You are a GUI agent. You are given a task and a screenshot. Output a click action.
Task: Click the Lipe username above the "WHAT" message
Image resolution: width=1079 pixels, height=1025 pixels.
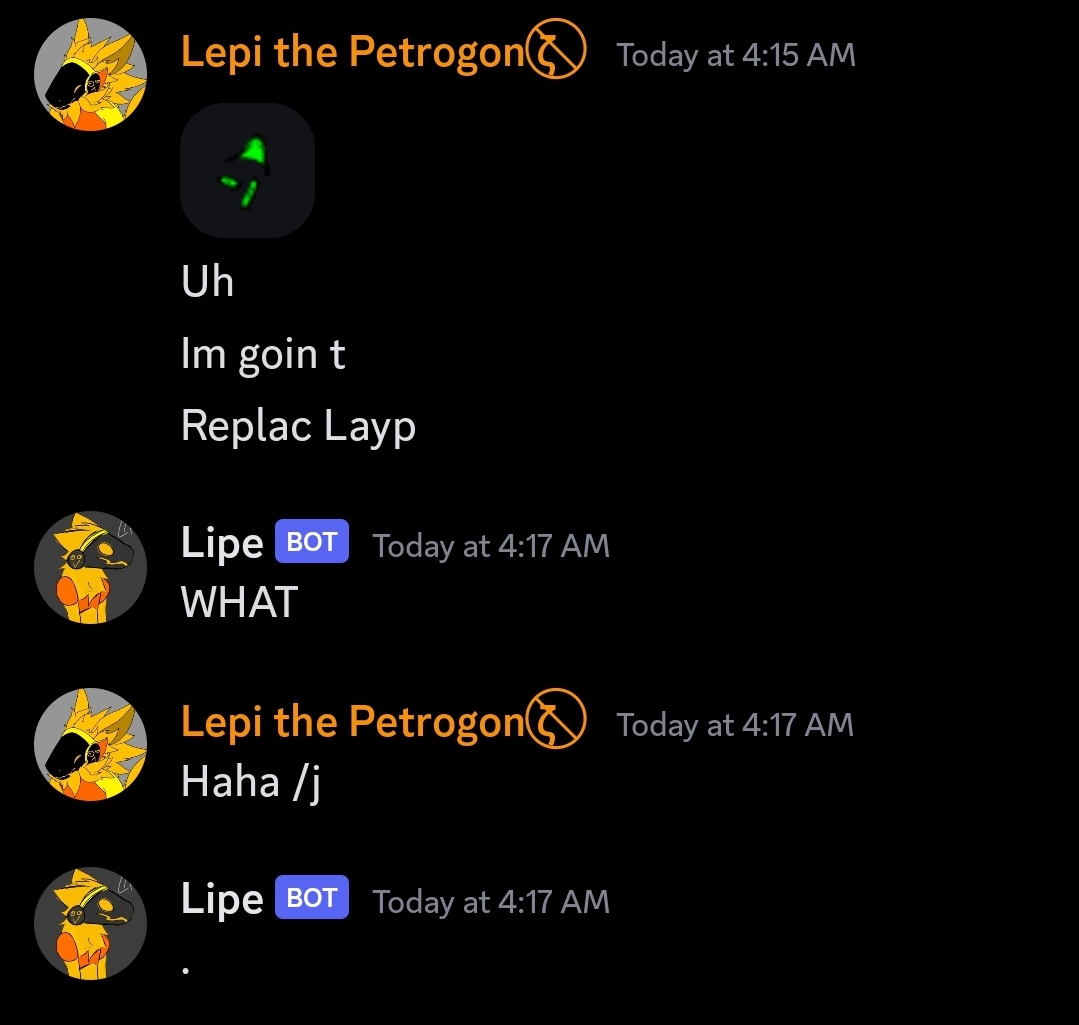[222, 544]
